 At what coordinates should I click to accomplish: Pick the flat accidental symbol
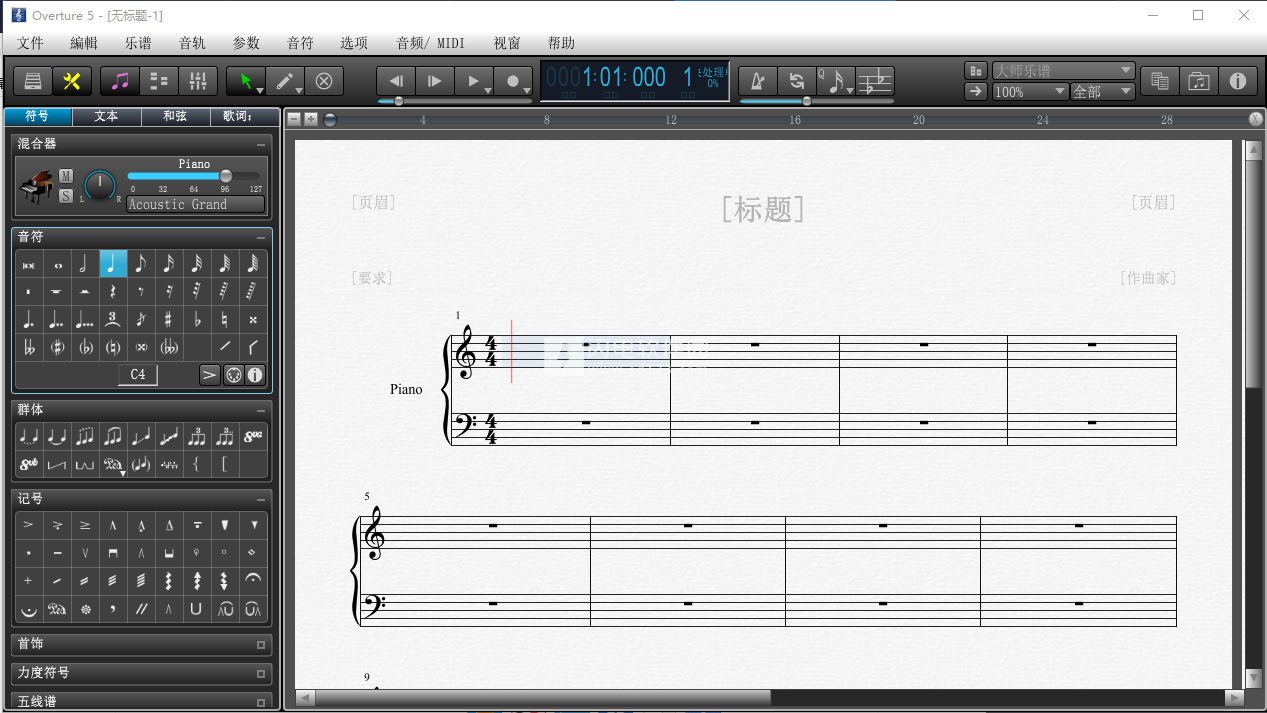coord(197,320)
